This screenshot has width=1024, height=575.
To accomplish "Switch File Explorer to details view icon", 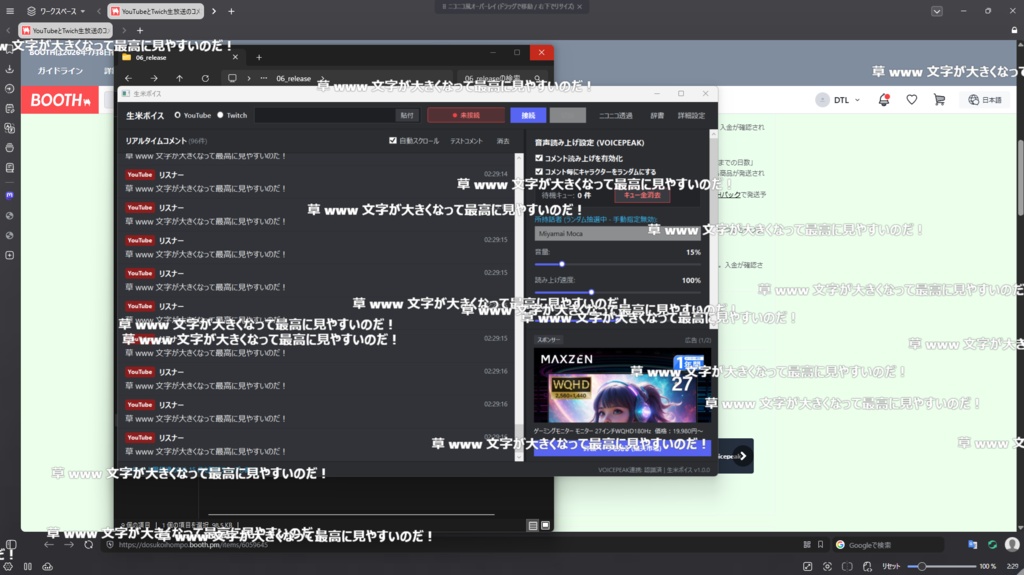I will coord(533,525).
